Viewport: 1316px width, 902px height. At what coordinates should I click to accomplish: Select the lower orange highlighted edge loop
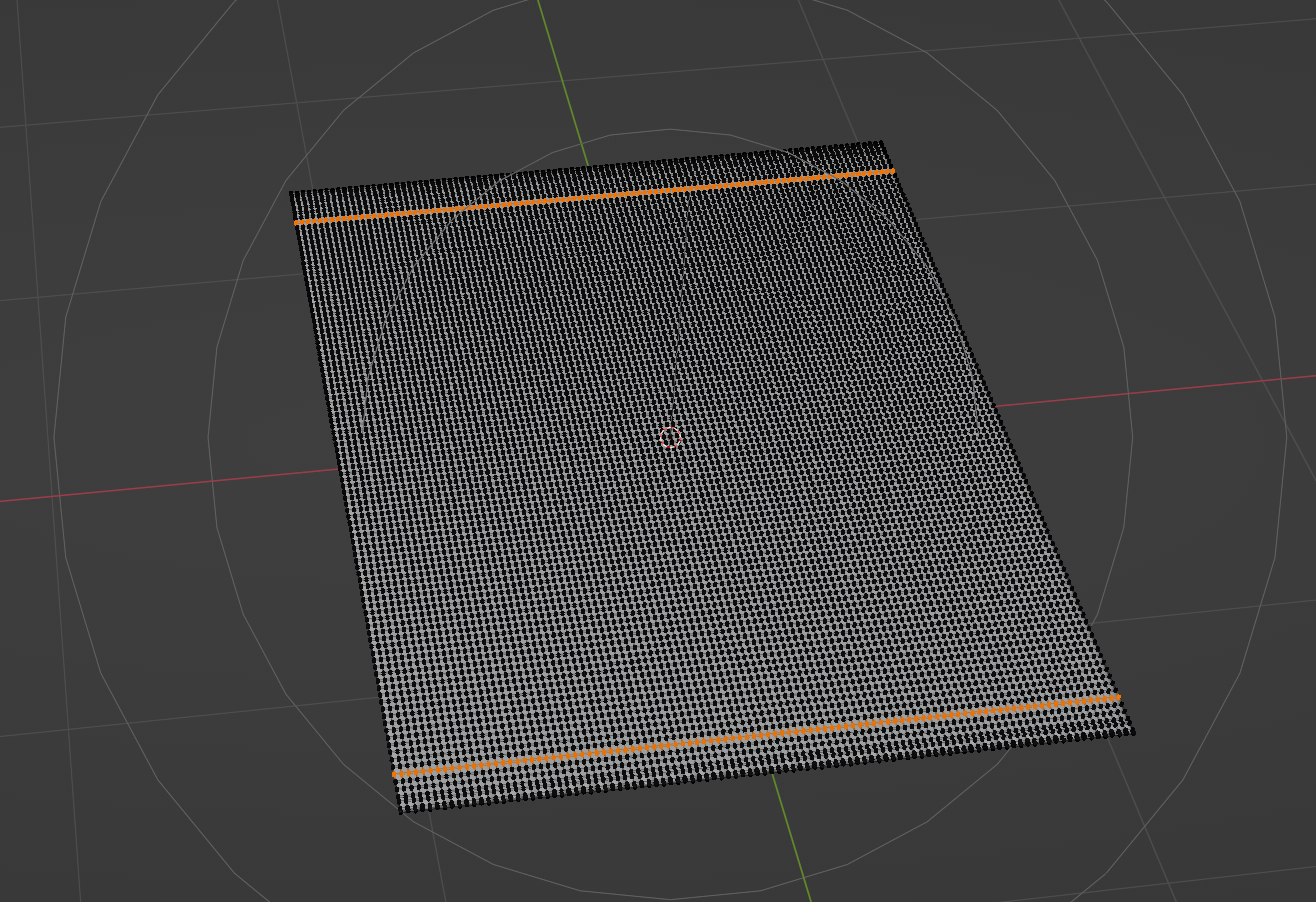tap(756, 736)
